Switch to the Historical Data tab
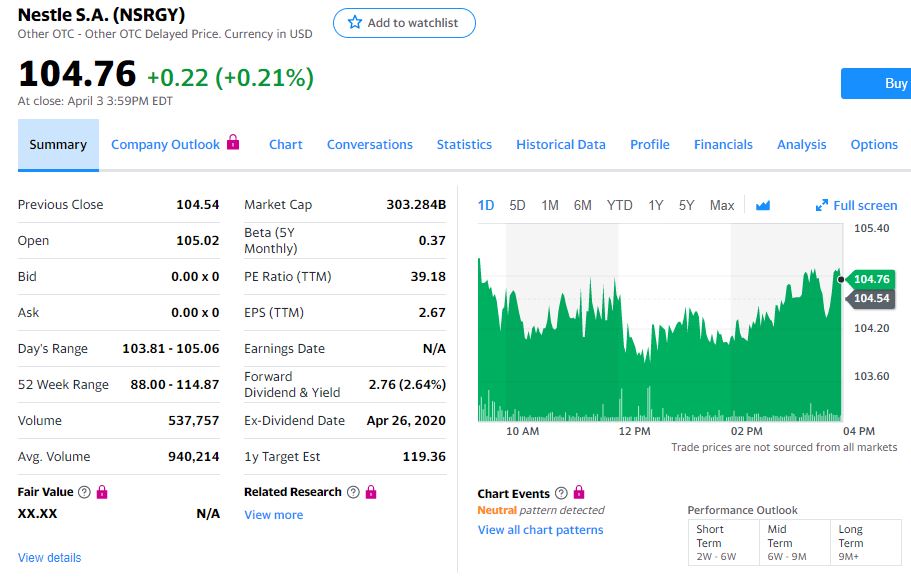911x579 pixels. click(560, 144)
